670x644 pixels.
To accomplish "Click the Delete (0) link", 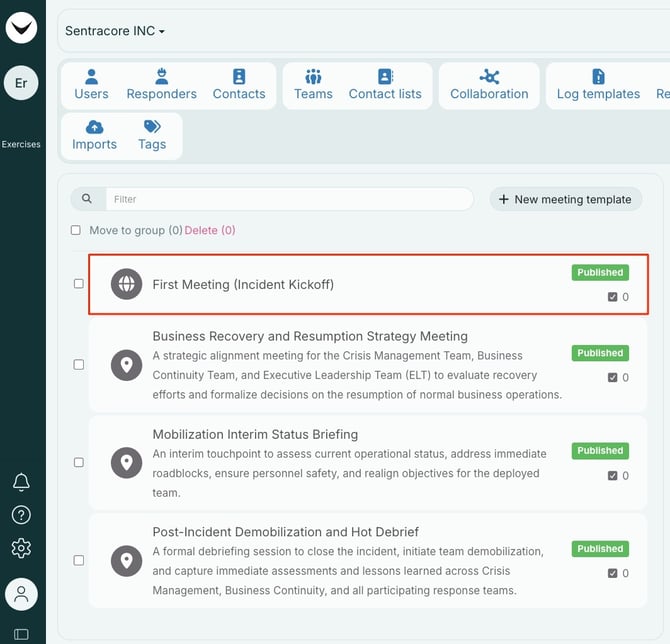I will [210, 230].
